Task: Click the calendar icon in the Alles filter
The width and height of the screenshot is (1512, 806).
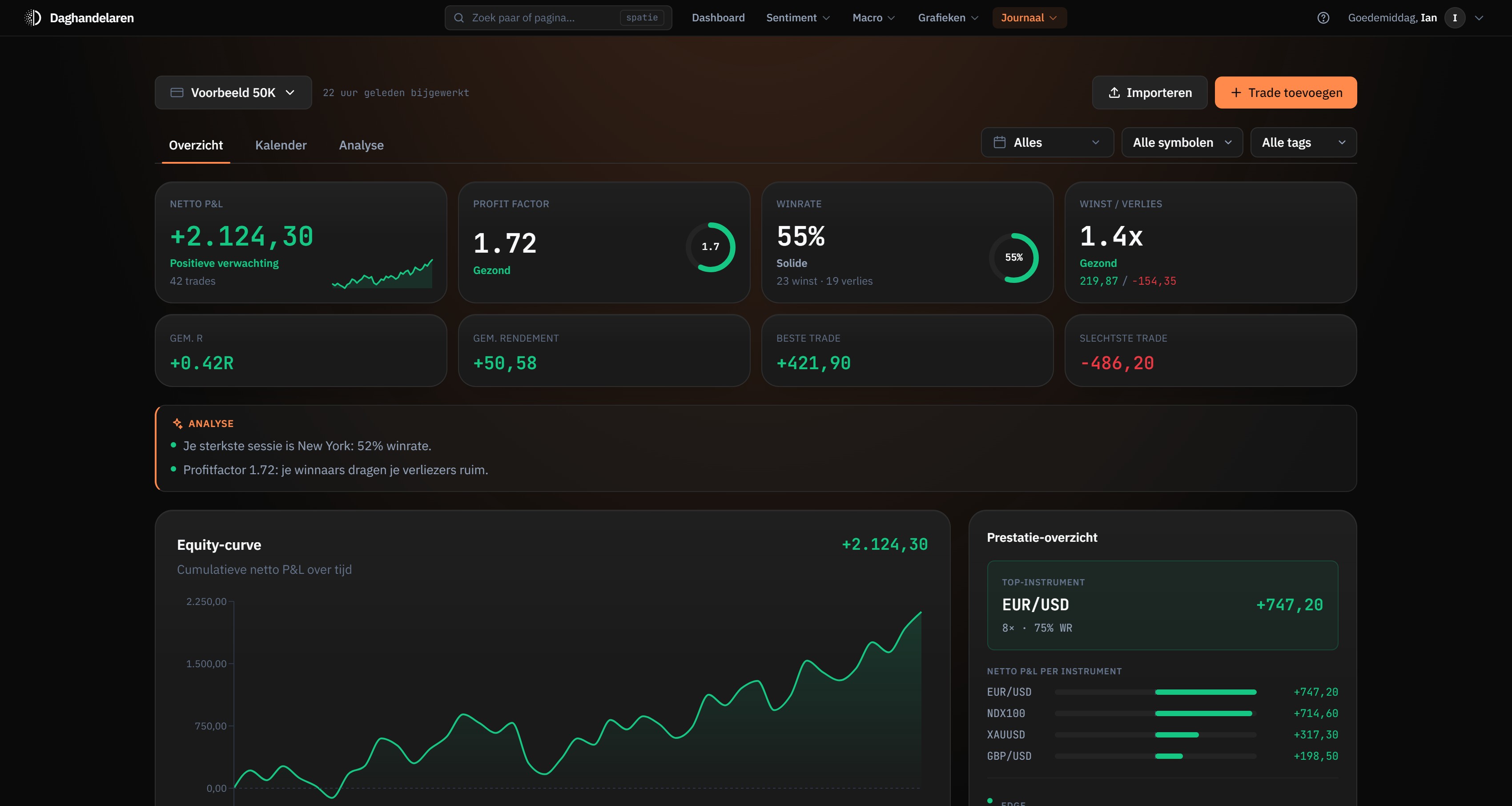Action: tap(1000, 143)
